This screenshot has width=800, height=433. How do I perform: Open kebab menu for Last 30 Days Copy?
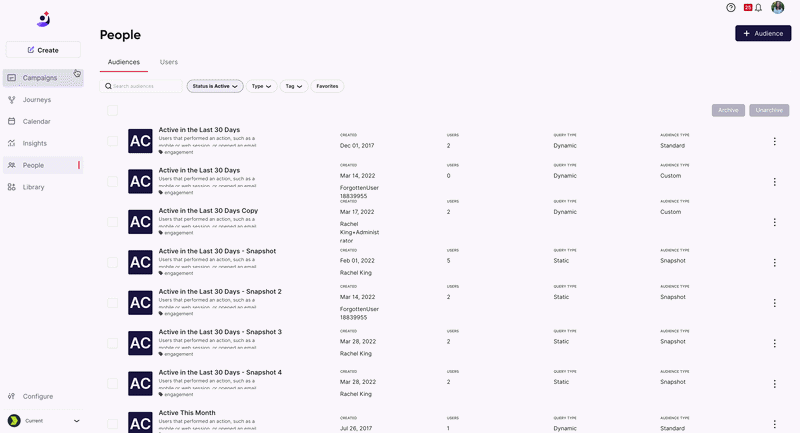(x=774, y=222)
